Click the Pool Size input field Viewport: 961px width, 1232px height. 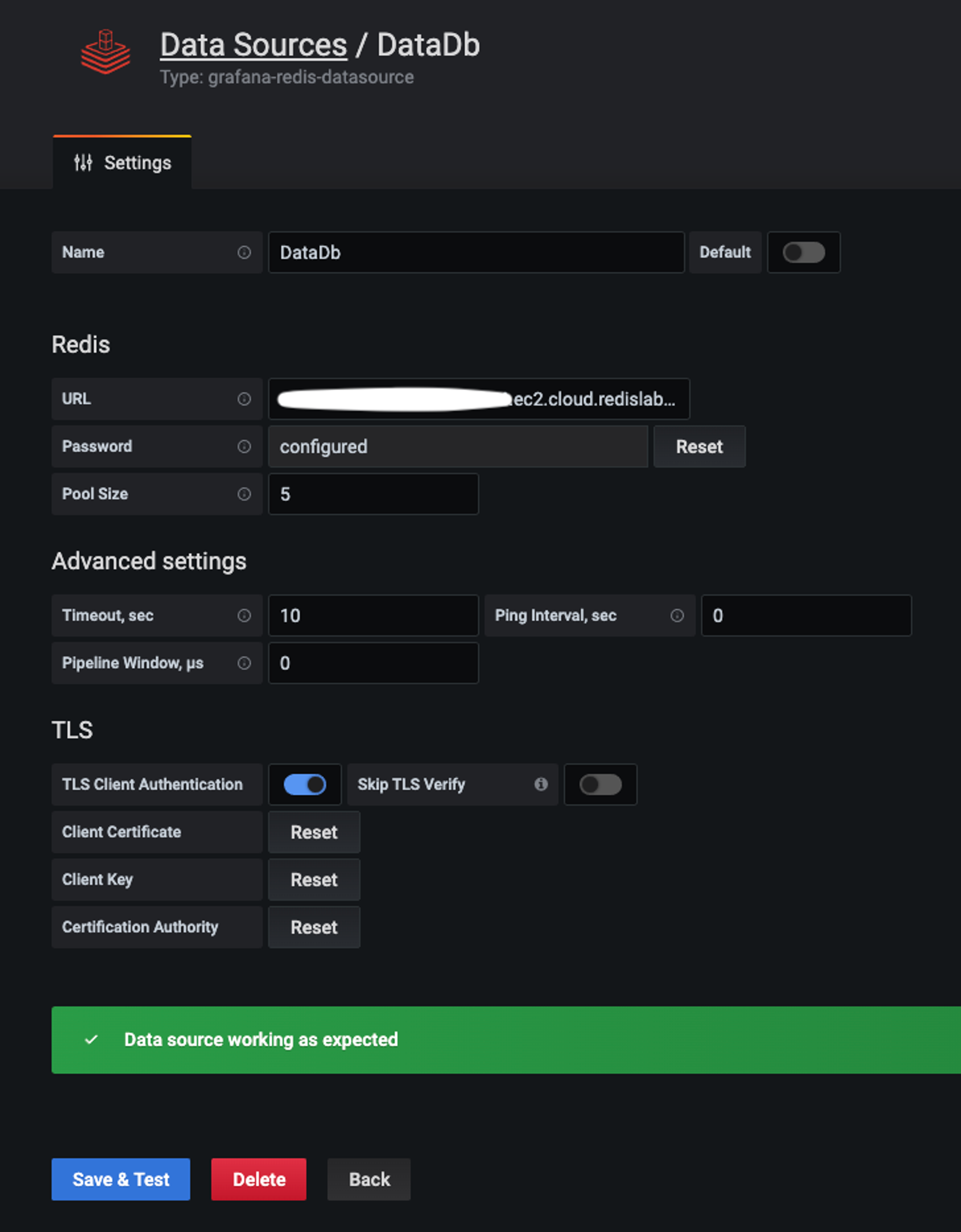373,494
